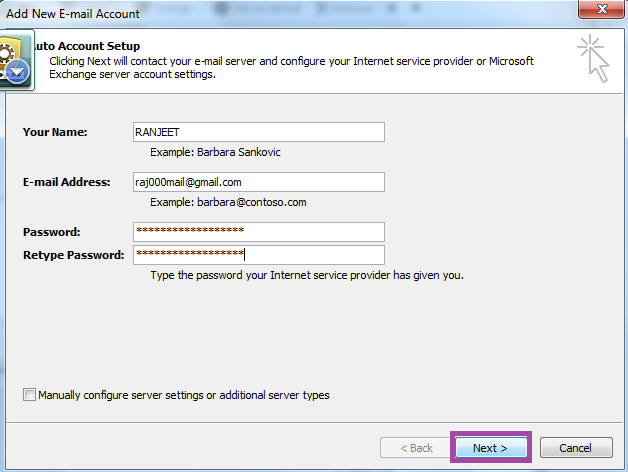The height and width of the screenshot is (472, 628).
Task: Close the Add New E-mail Account dialog
Action: [602, 9]
